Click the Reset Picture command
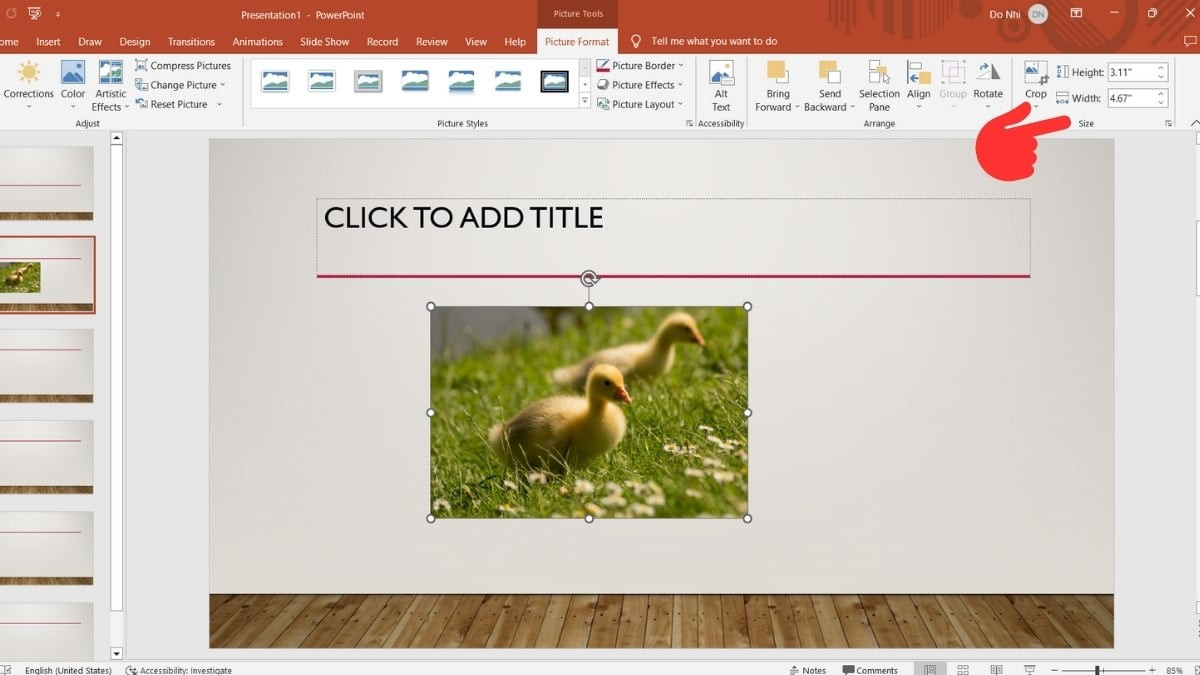1200x675 pixels. point(178,104)
